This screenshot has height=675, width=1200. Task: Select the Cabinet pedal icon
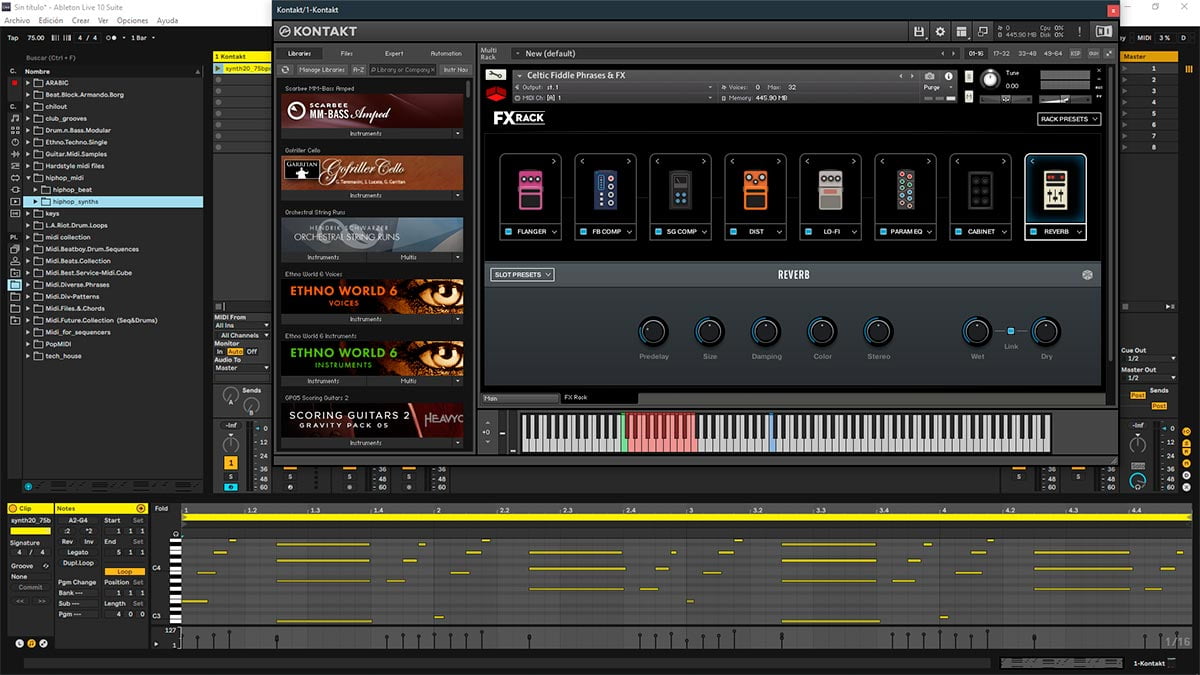[980, 189]
